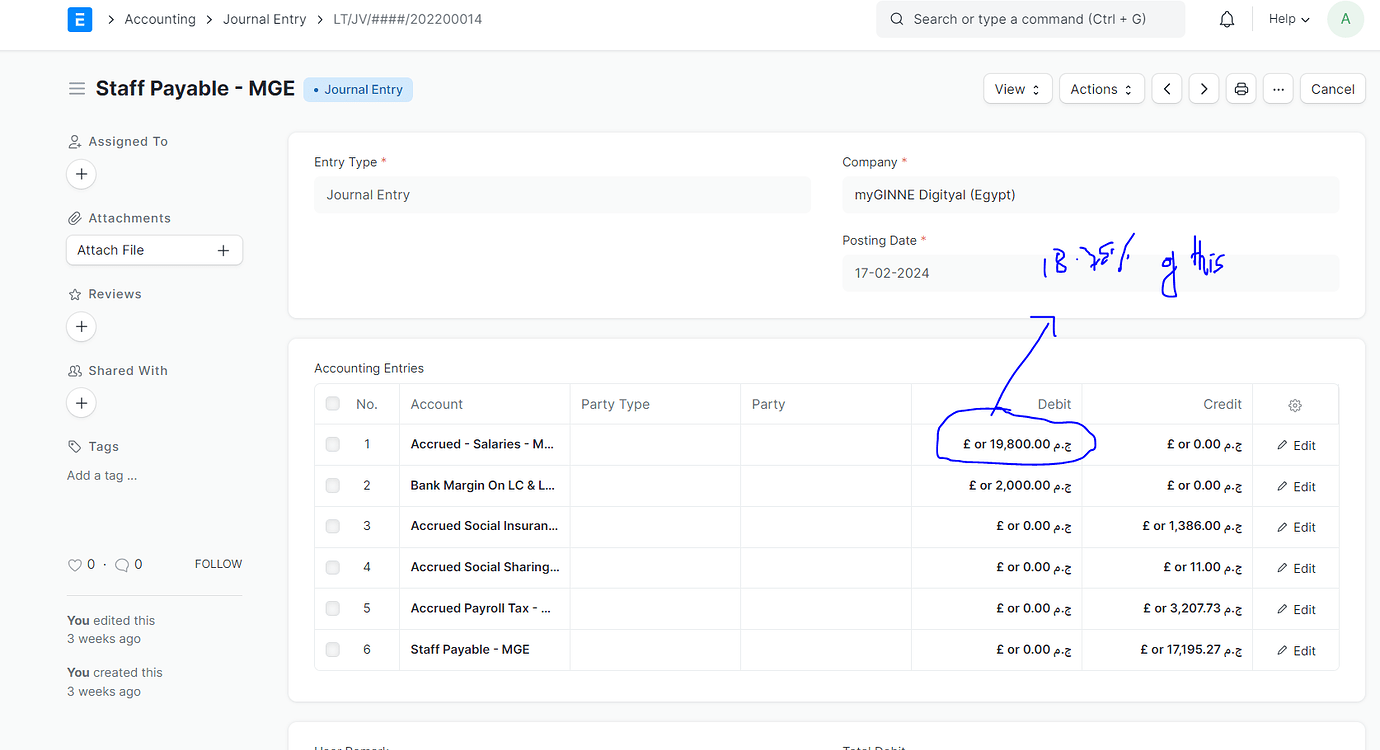Open the Actions dropdown
Image resolution: width=1380 pixels, height=750 pixels.
coord(1101,88)
